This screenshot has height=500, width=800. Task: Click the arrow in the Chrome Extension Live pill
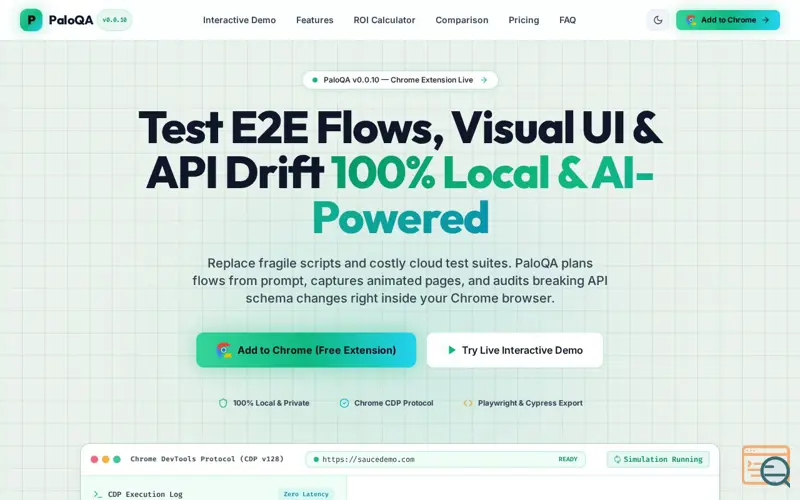point(484,80)
